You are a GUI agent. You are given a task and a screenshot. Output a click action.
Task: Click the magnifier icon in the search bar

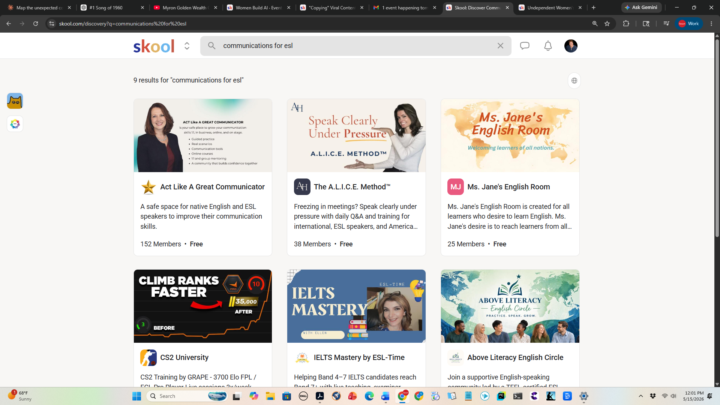211,45
